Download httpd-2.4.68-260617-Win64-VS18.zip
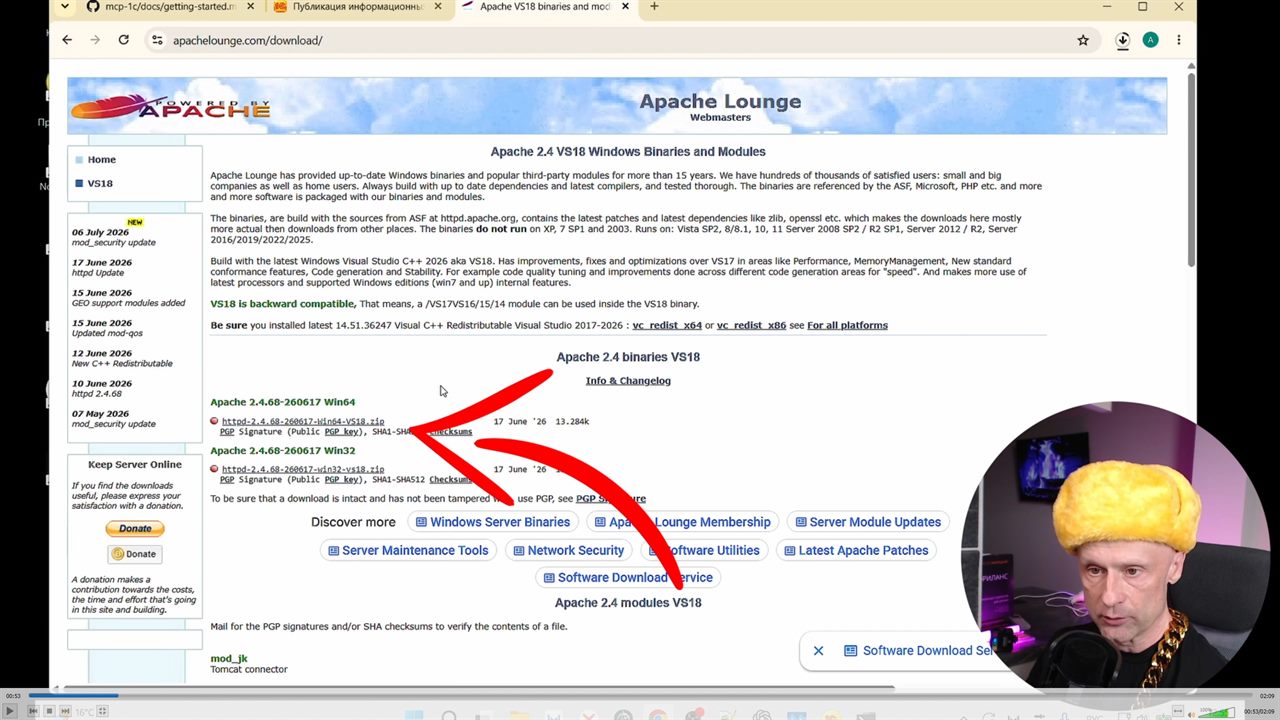This screenshot has width=1280, height=720. pos(303,422)
